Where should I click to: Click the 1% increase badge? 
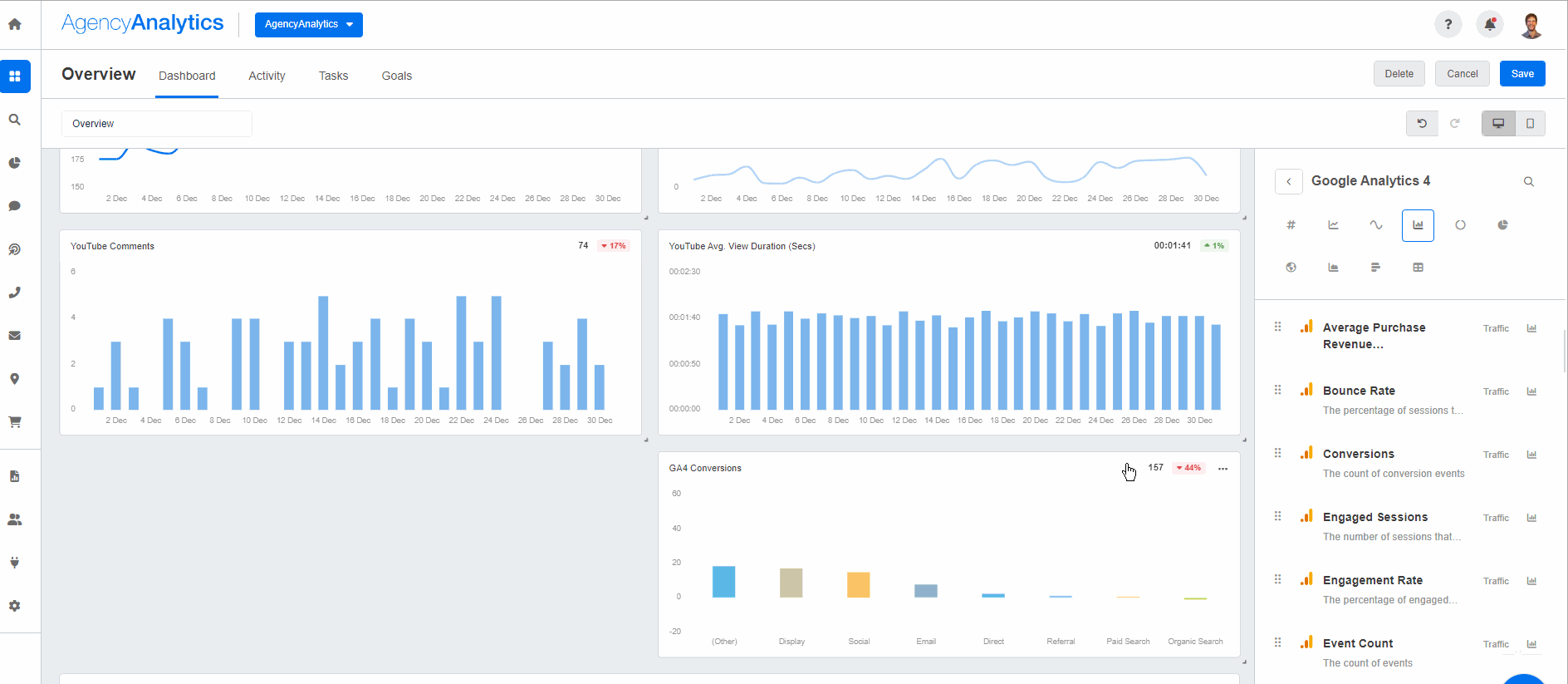1214,246
